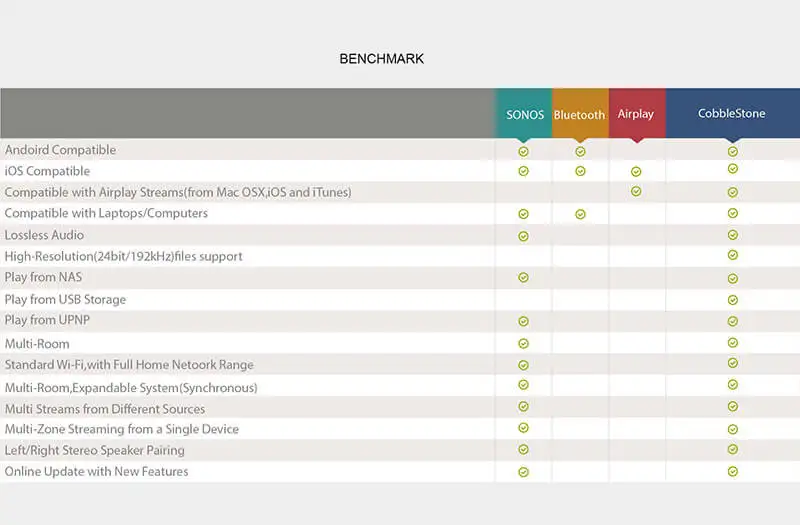800x525 pixels.
Task: Click CobbleStone checkmark for Multi-Room,Expandable System row
Action: [733, 384]
